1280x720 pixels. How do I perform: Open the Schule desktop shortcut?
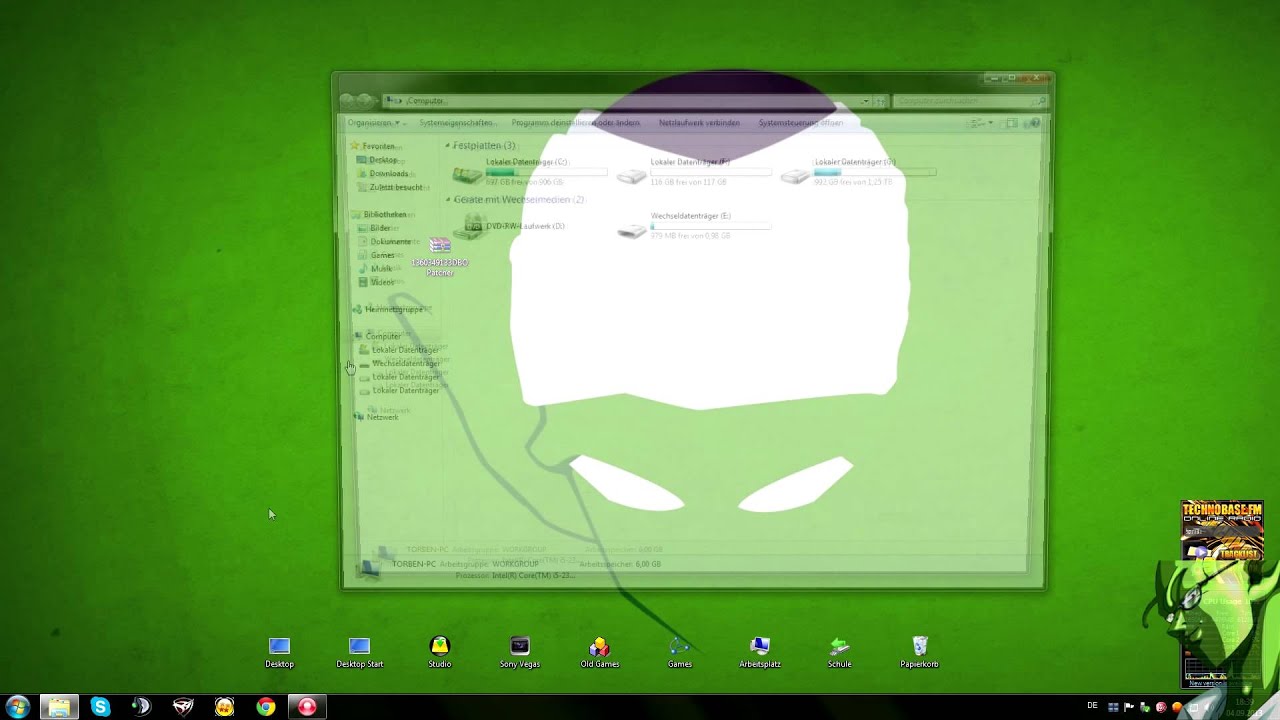coord(839,652)
